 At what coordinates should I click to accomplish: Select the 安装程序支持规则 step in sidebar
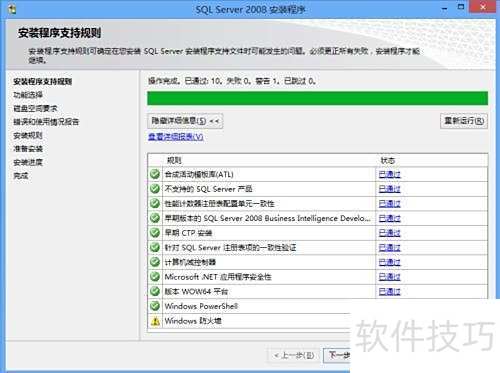pos(43,81)
